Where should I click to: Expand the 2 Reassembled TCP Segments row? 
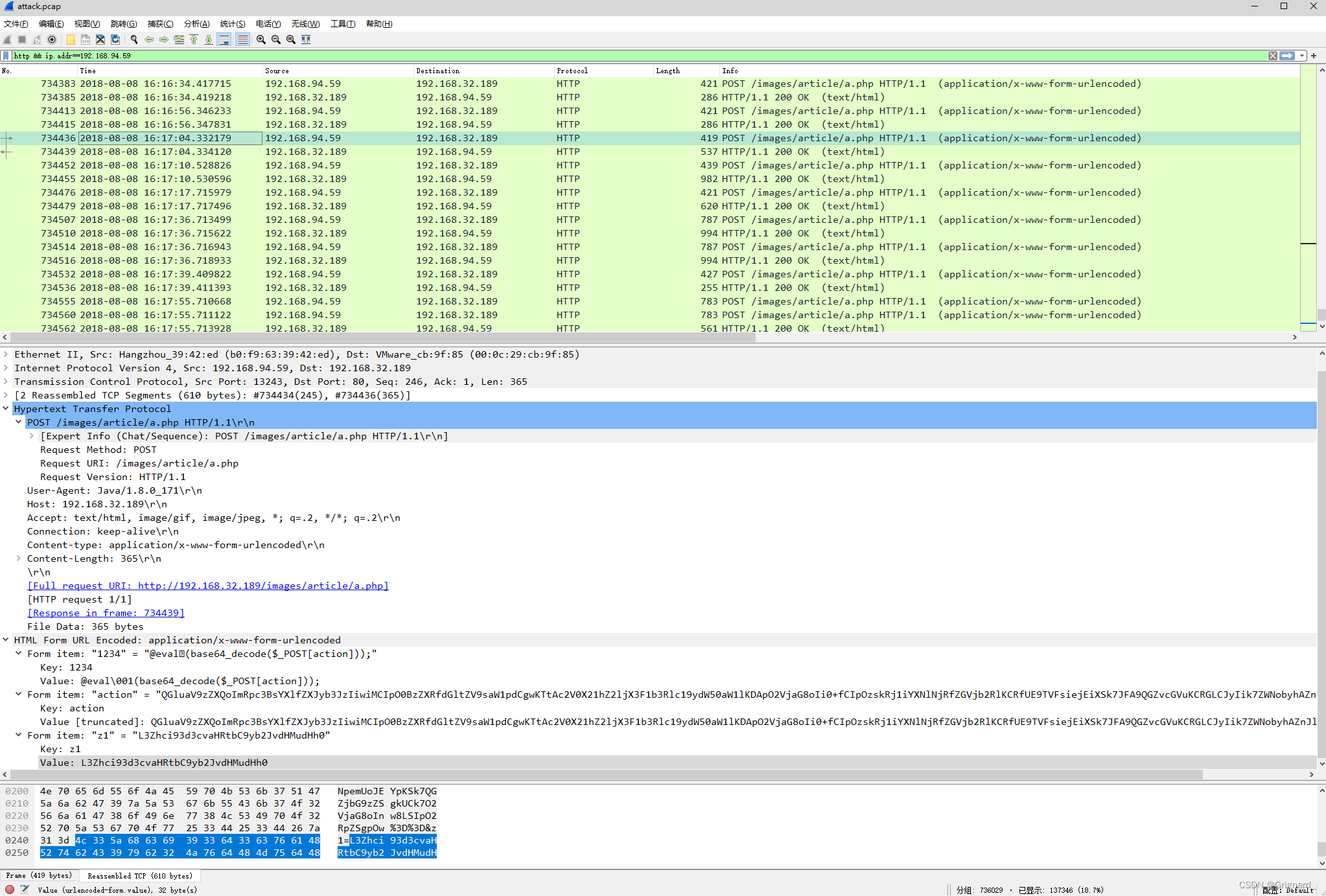click(x=6, y=395)
